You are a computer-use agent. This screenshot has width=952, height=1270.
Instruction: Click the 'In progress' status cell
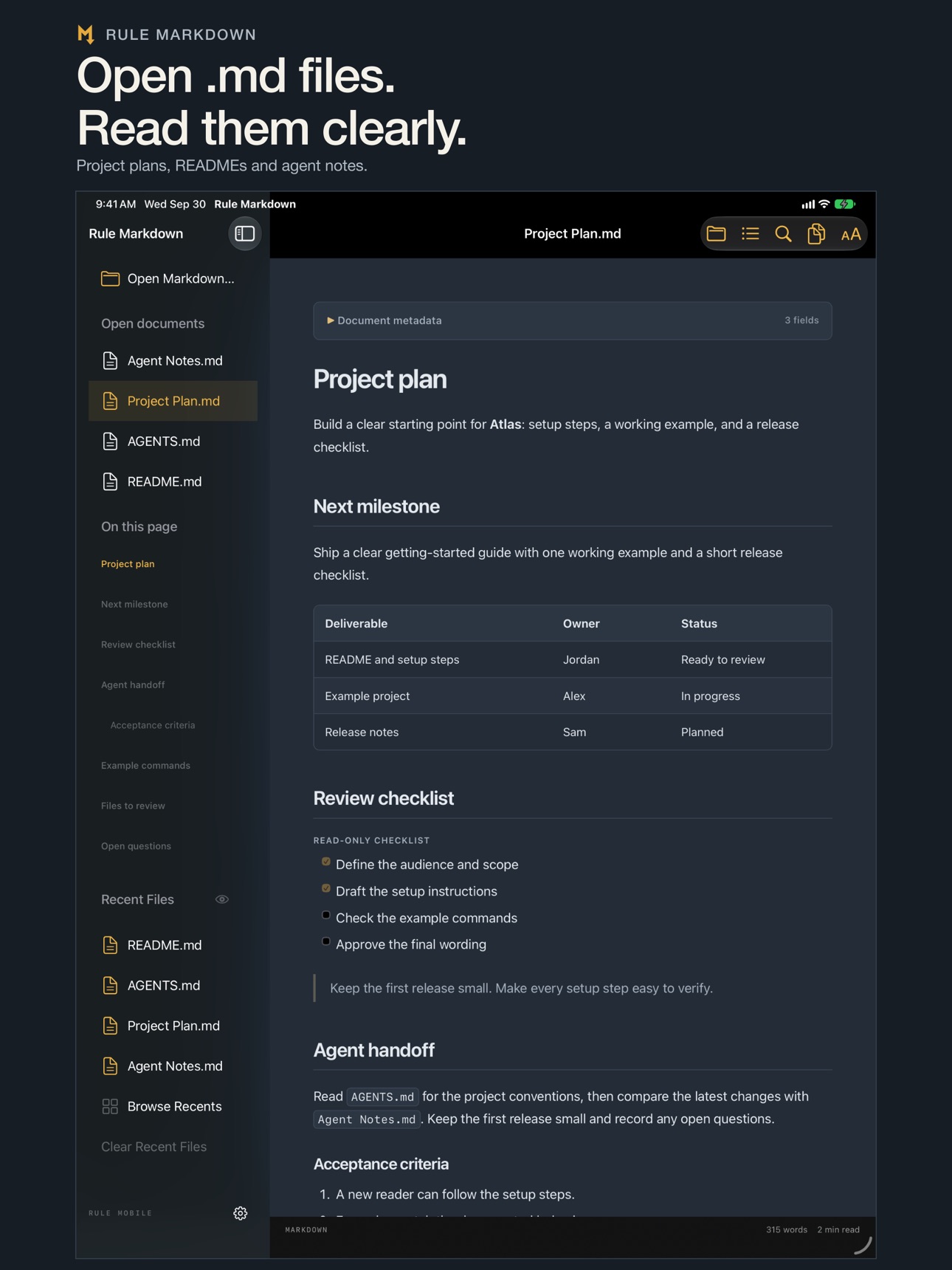[x=710, y=696]
